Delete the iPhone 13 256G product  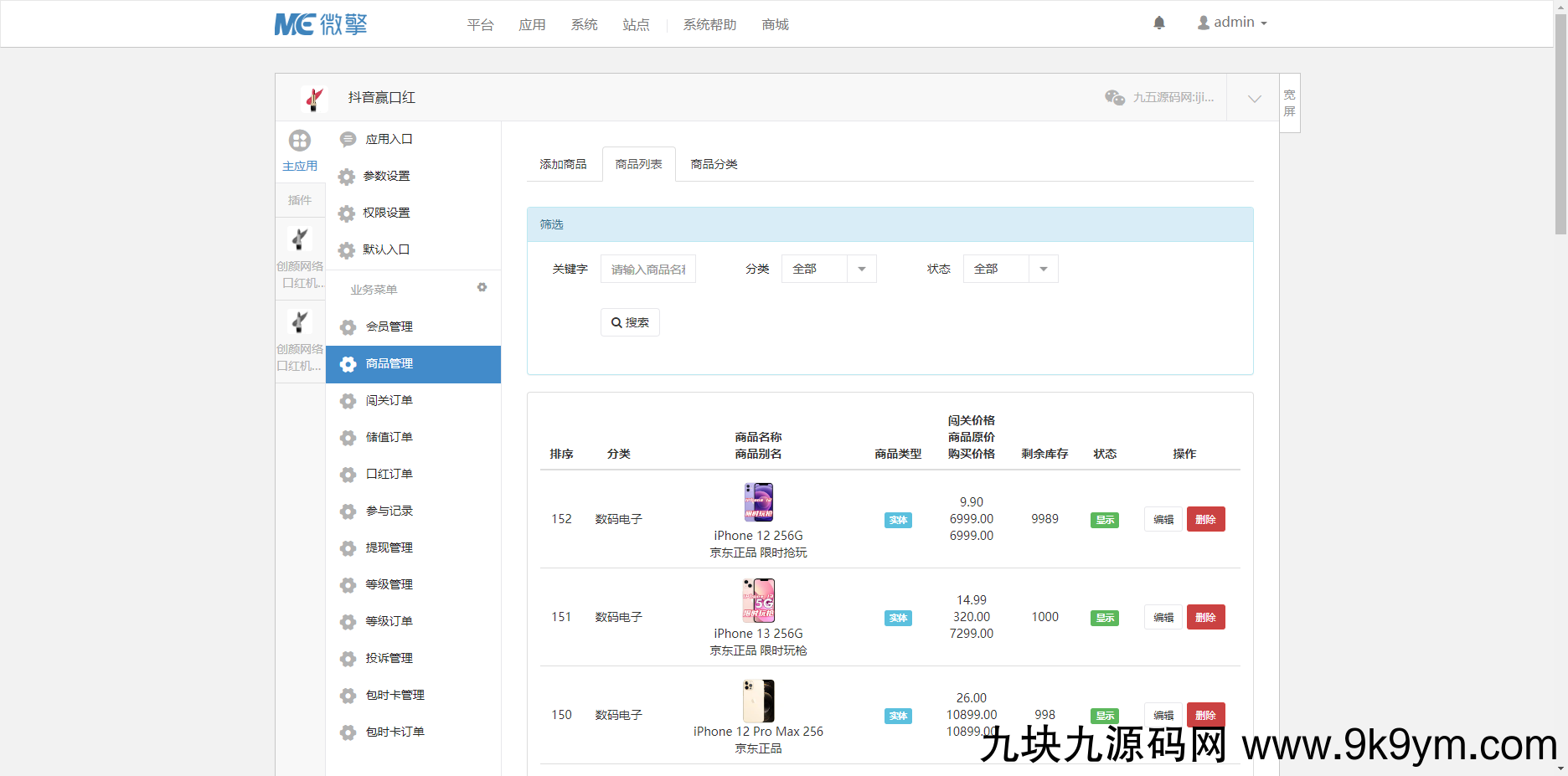[x=1205, y=617]
